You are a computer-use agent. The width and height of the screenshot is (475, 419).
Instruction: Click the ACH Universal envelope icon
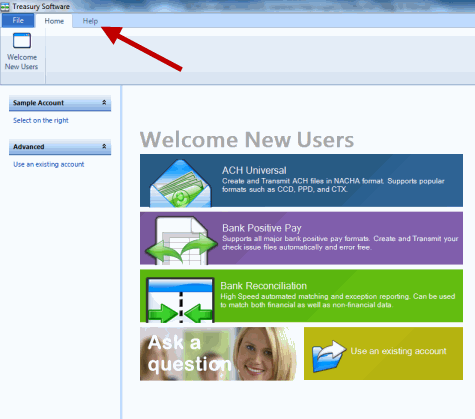click(180, 183)
